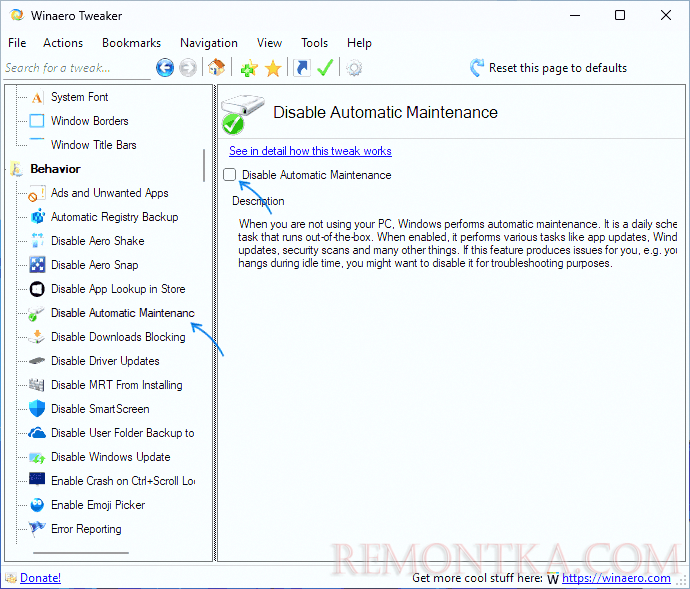The image size is (690, 589).
Task: Click the Search for a tweak field
Action: coord(77,68)
